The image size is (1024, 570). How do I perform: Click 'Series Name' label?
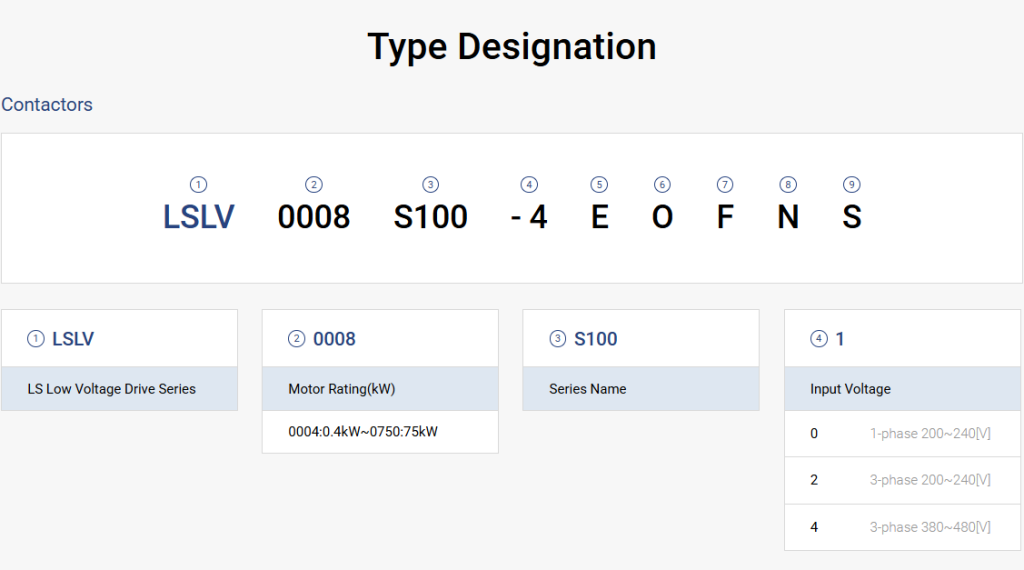pyautogui.click(x=588, y=389)
